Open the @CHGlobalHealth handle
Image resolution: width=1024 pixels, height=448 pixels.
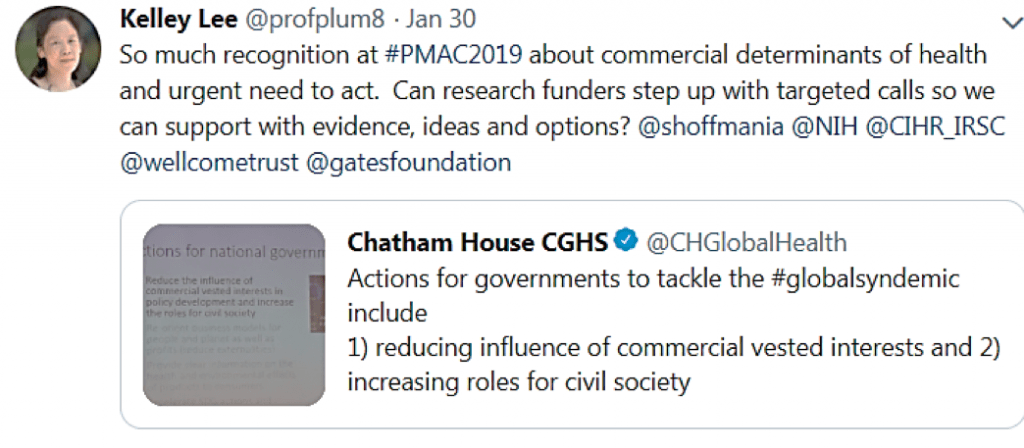[746, 241]
